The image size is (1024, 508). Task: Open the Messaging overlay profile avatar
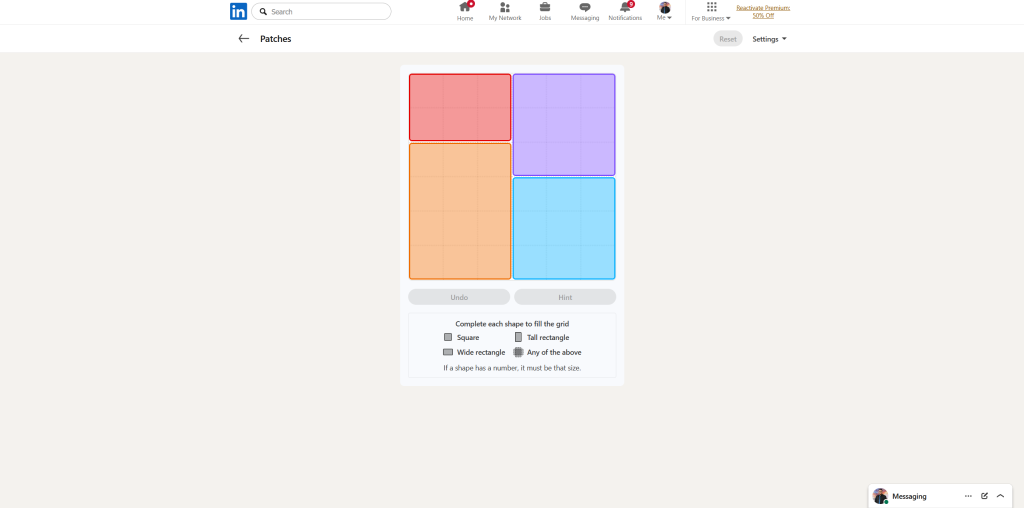pos(880,496)
